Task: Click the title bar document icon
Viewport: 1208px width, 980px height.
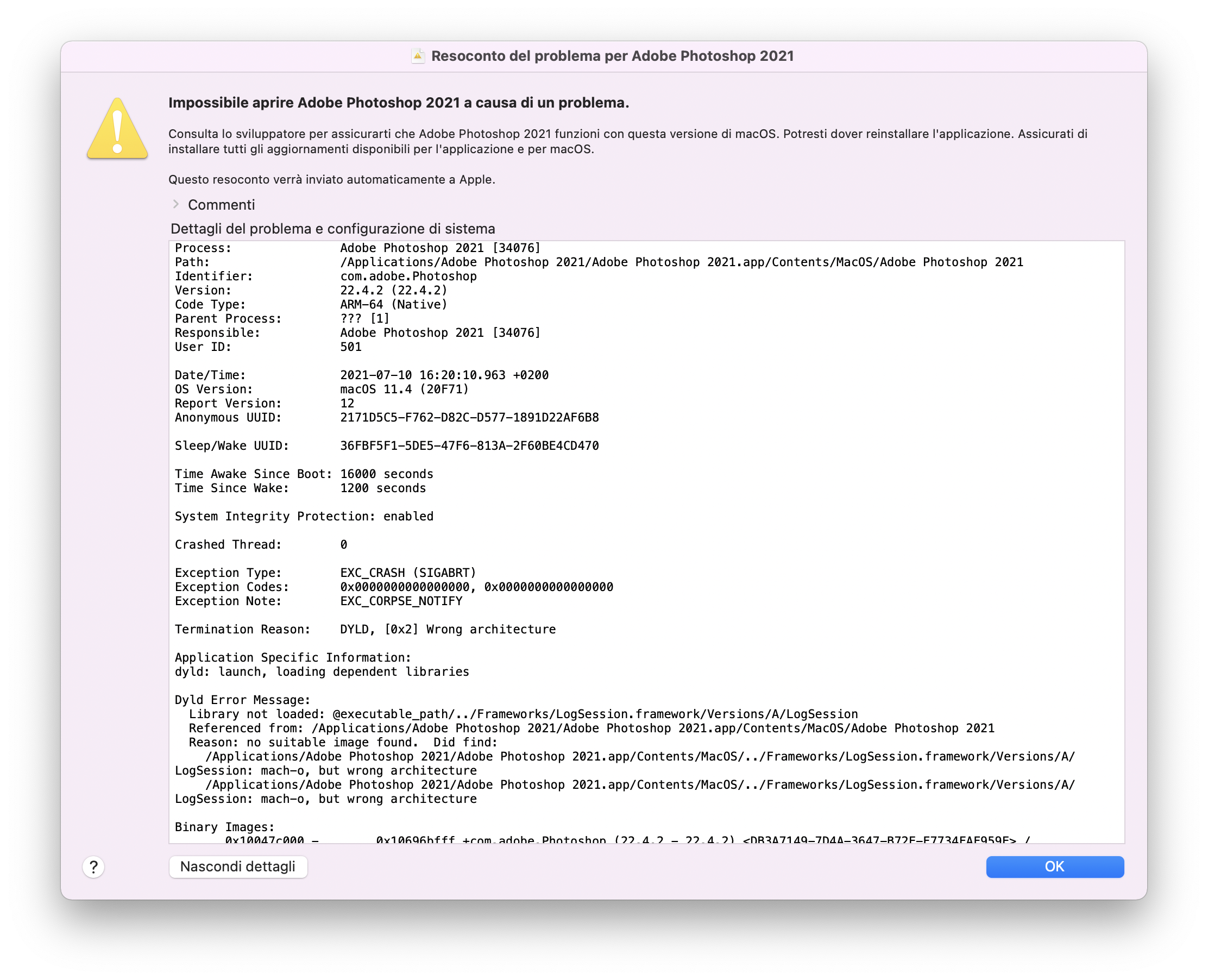Action: 418,56
